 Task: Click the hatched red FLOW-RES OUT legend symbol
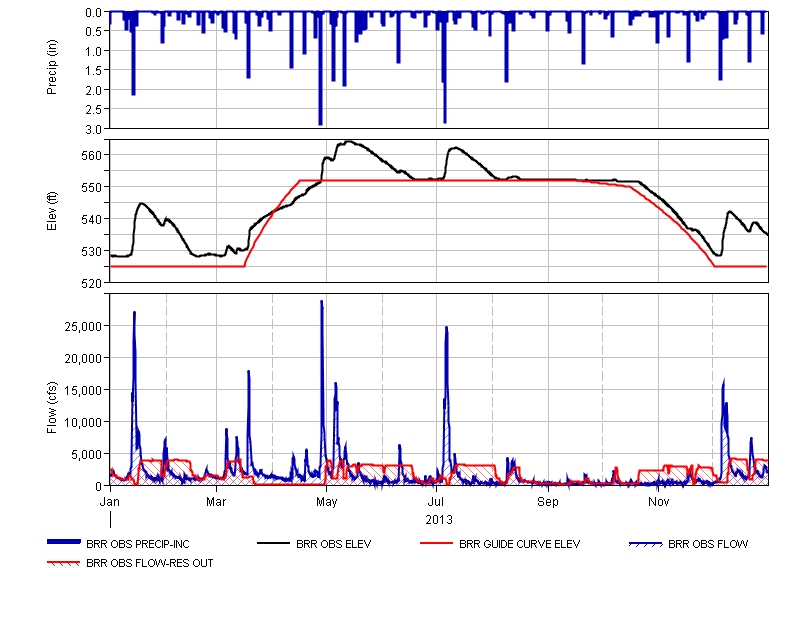pos(64,563)
